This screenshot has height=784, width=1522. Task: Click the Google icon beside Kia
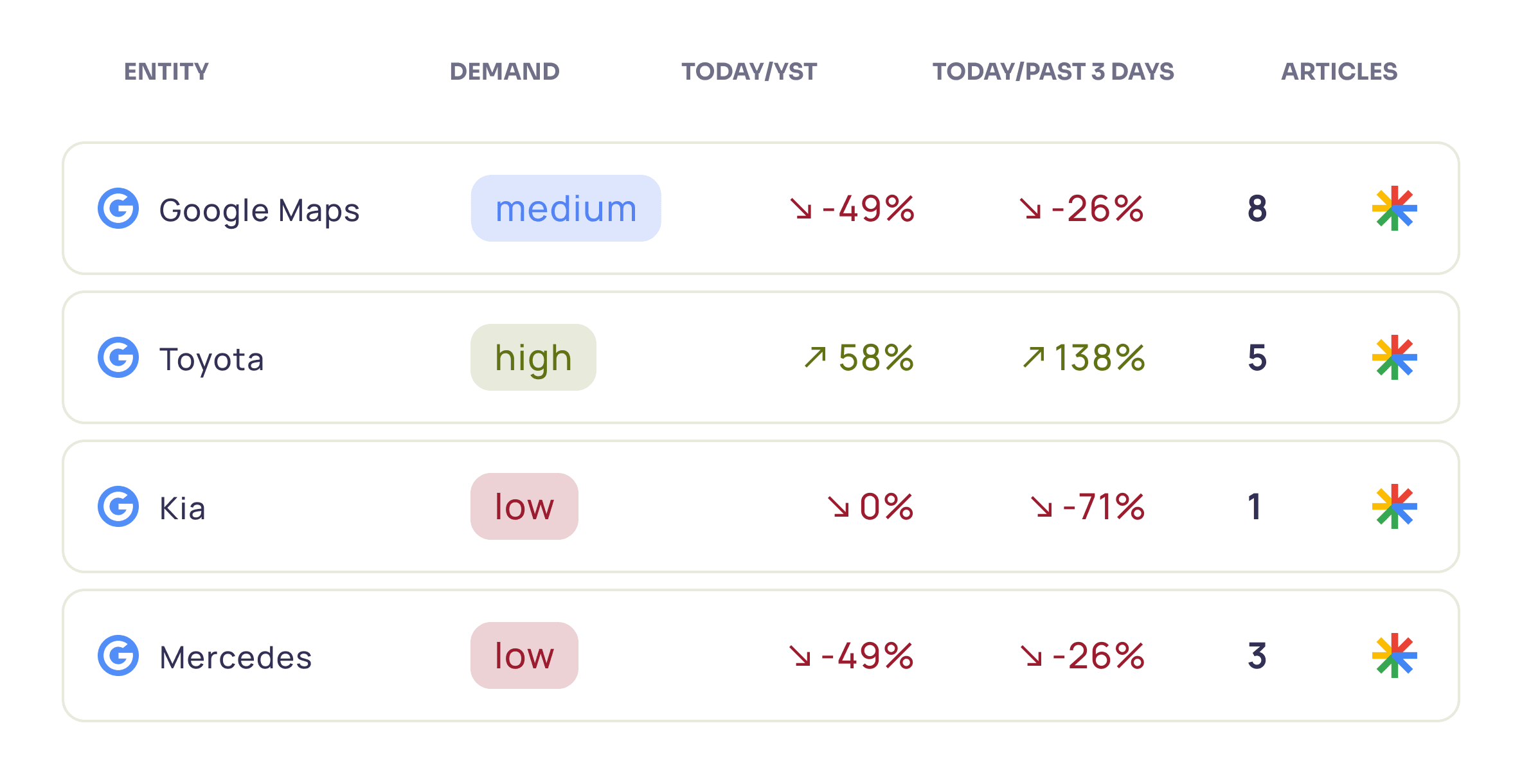118,506
